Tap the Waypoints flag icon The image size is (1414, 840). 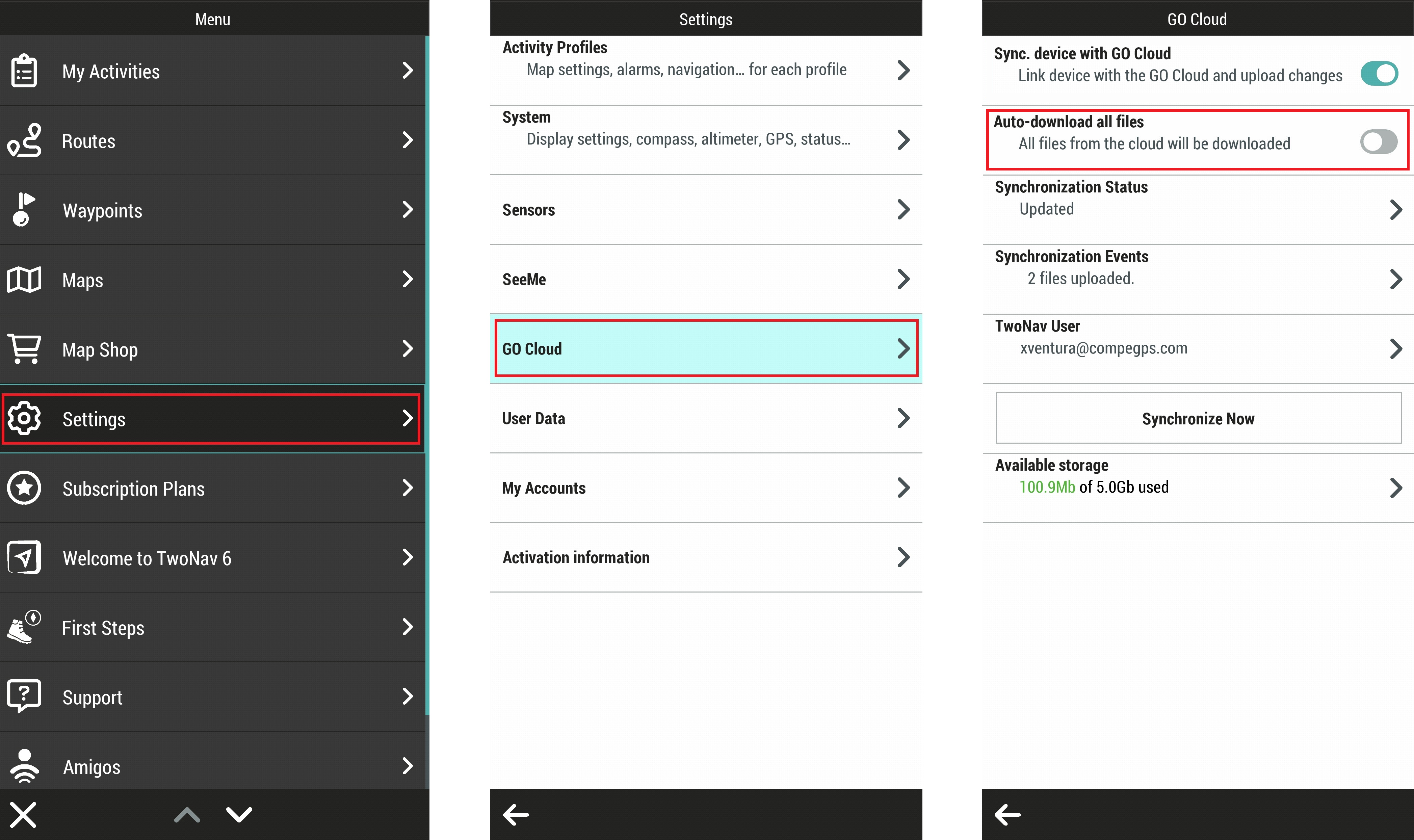coord(23,209)
